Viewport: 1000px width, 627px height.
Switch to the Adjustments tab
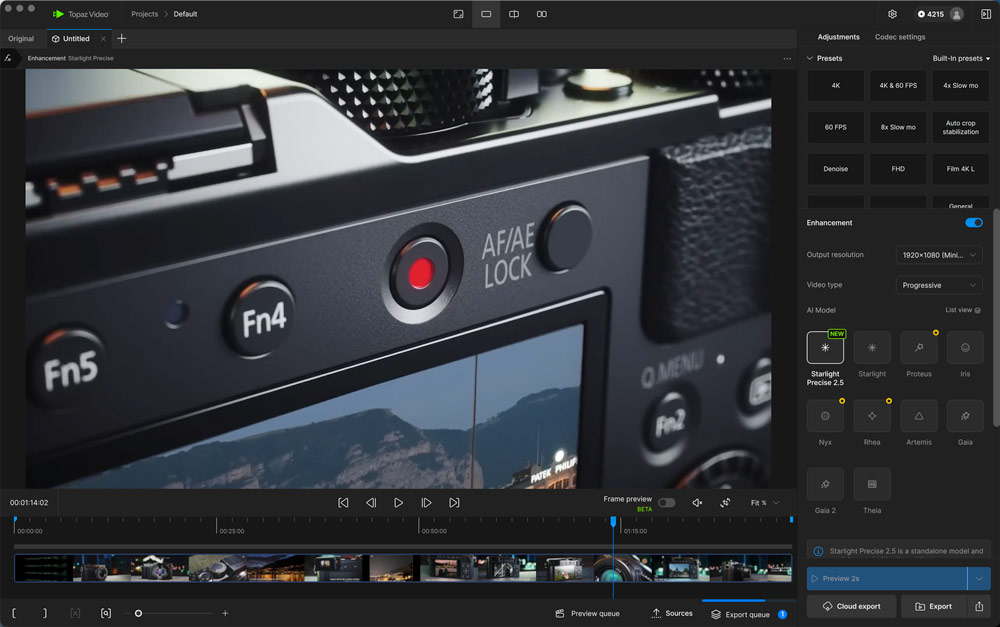(838, 37)
